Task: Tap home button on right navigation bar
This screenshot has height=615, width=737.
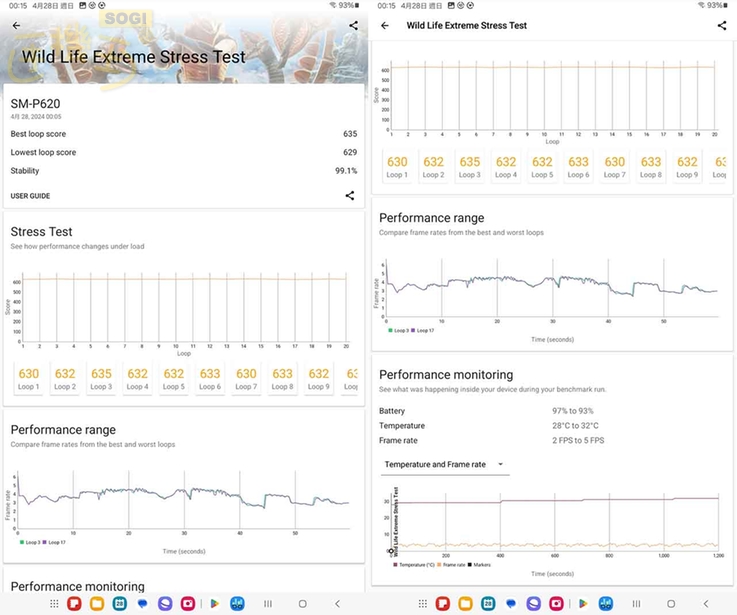Action: (671, 603)
